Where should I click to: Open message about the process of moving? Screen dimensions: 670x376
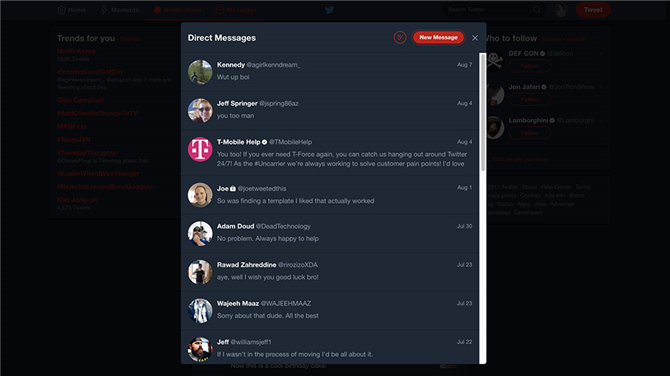pos(329,348)
